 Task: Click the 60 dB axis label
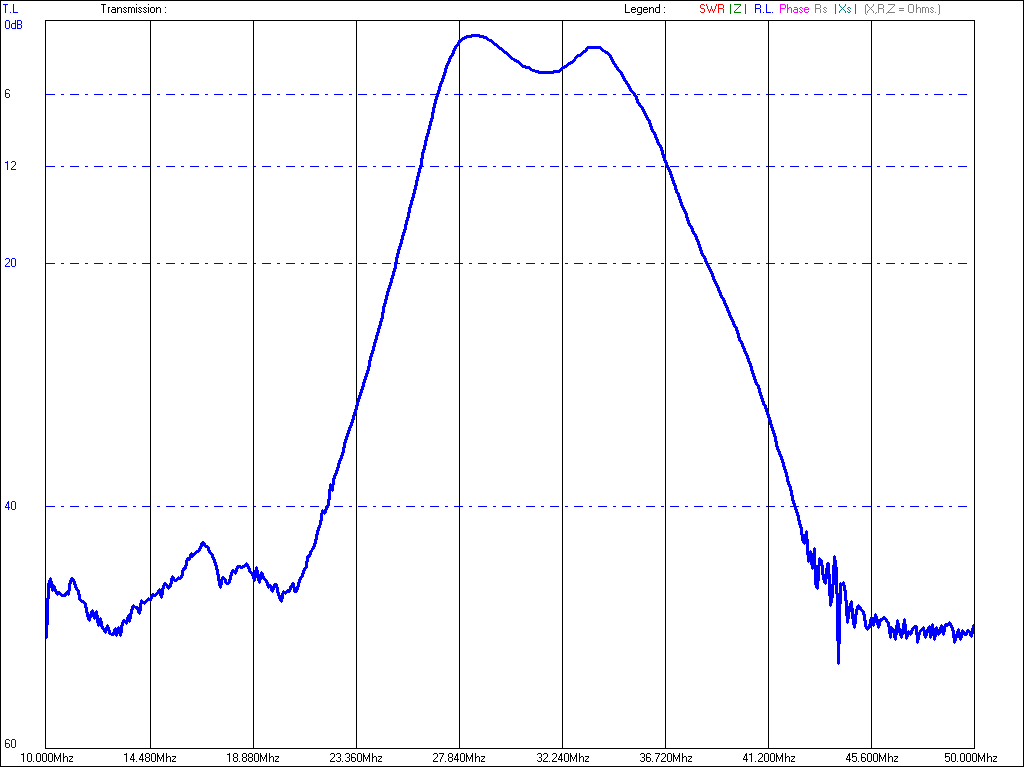click(10, 743)
